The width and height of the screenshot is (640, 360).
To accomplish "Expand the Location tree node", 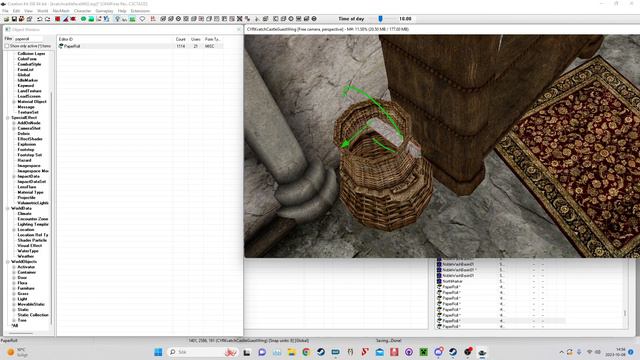I will (x=14, y=230).
